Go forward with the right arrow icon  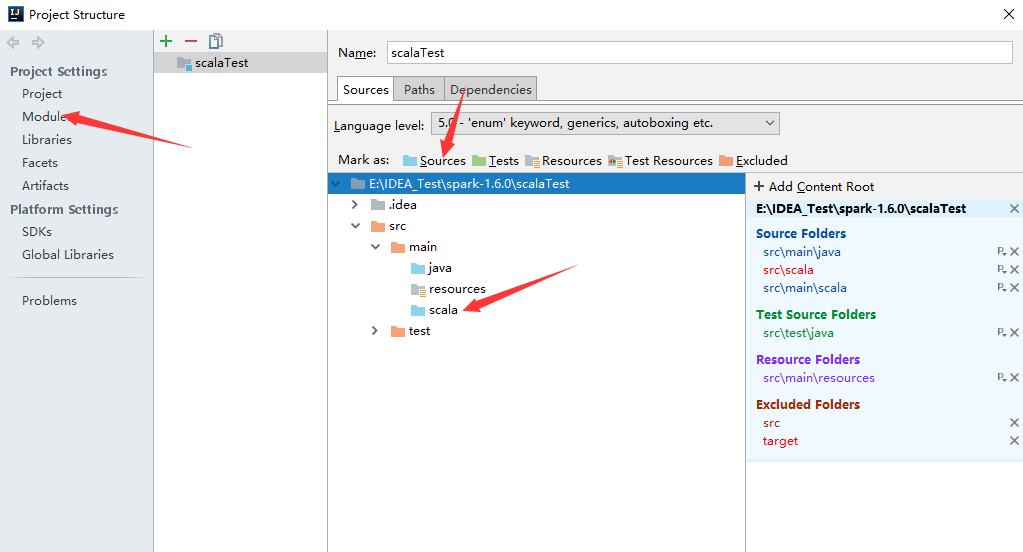(x=38, y=42)
